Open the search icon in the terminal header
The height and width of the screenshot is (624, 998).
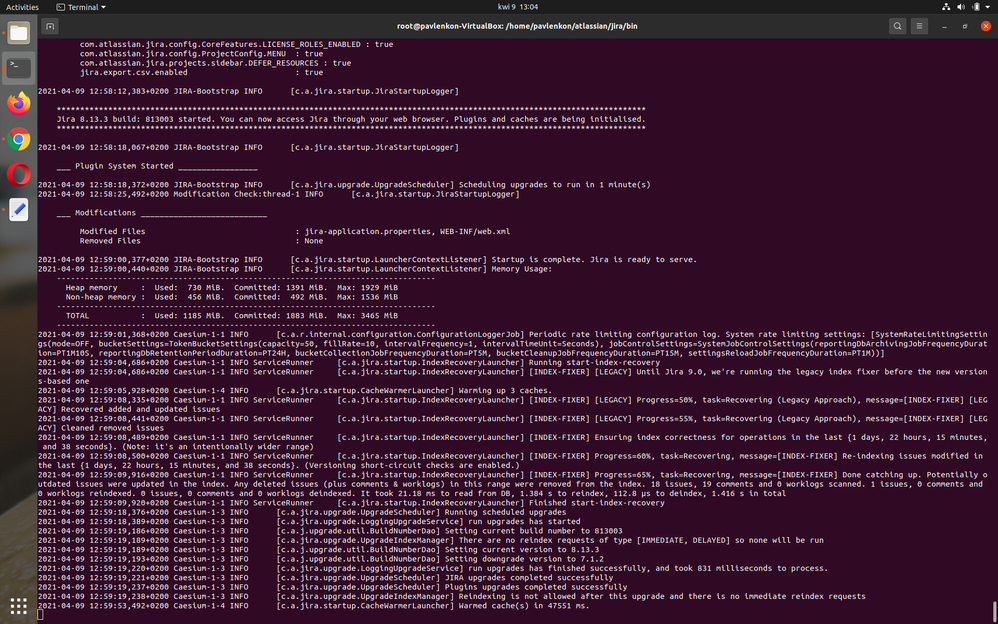point(897,26)
